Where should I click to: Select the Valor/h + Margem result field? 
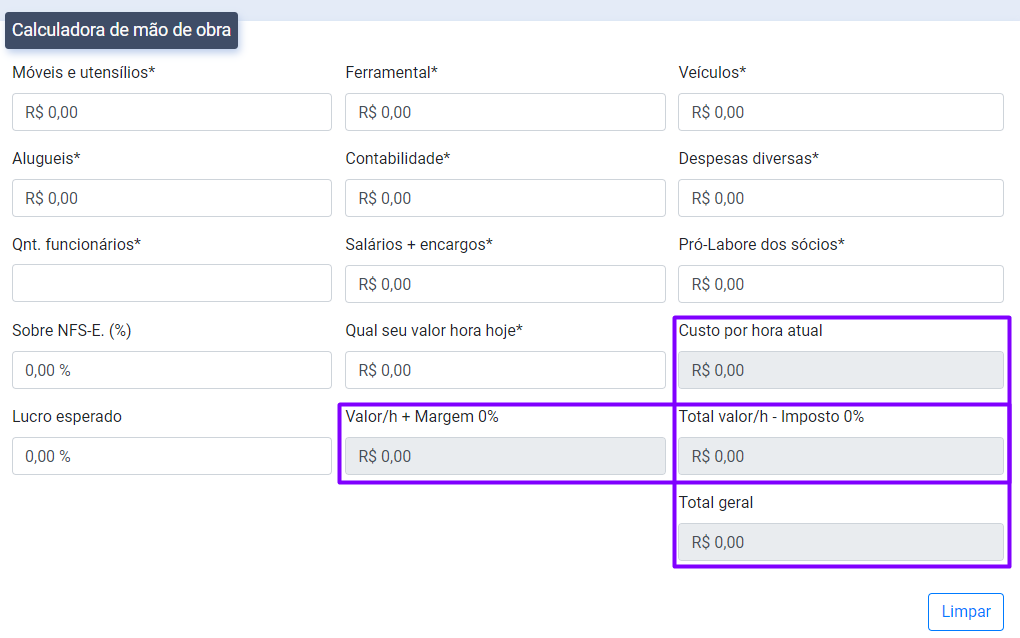[505, 456]
